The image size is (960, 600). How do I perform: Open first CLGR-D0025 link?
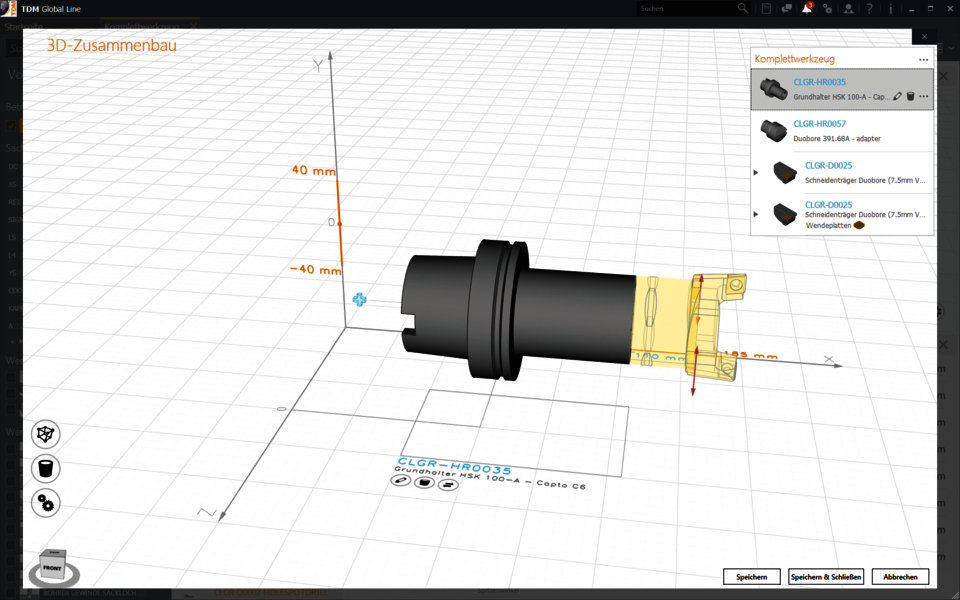tap(828, 165)
